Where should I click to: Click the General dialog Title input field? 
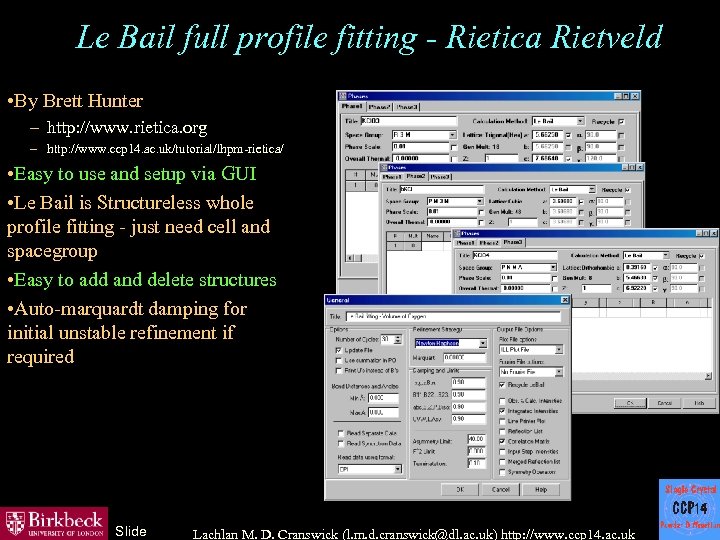(x=453, y=316)
